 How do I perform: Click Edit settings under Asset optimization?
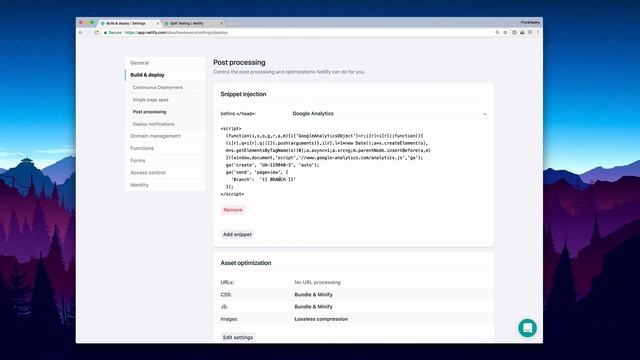click(x=238, y=337)
